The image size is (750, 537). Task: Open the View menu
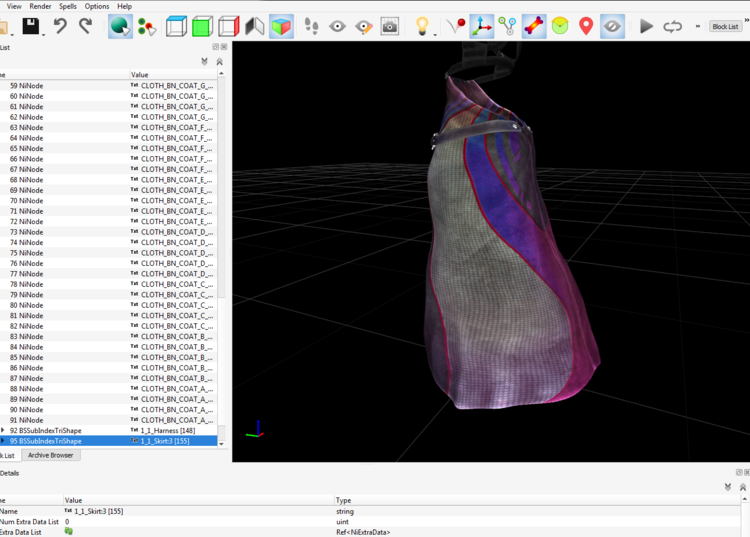pos(14,6)
